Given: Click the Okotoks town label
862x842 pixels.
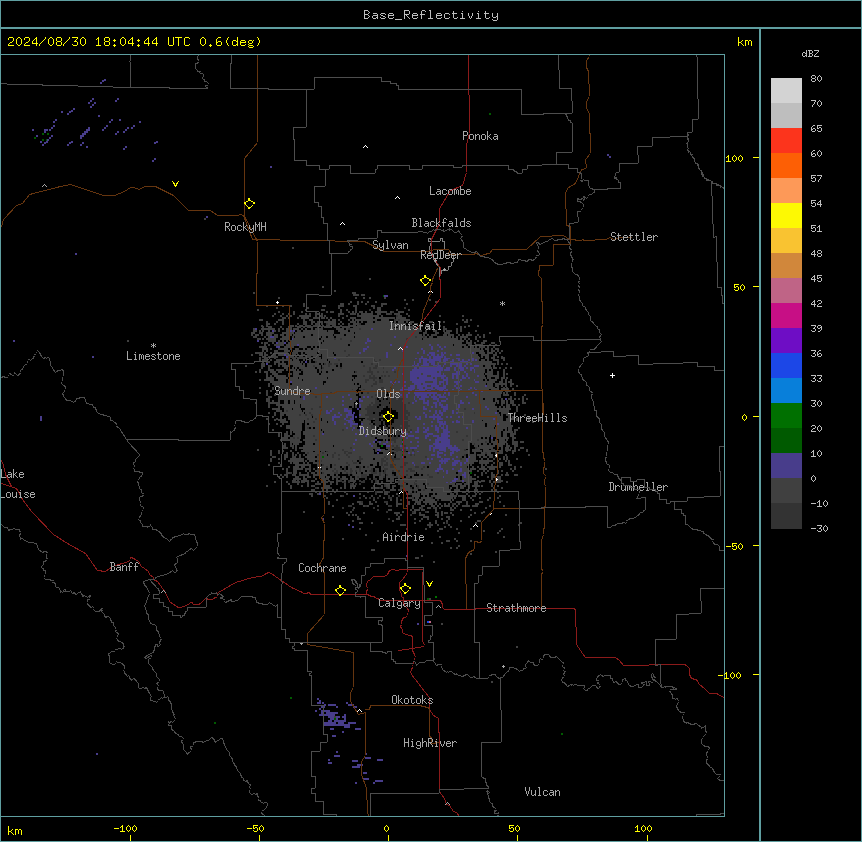Looking at the screenshot, I should 412,700.
